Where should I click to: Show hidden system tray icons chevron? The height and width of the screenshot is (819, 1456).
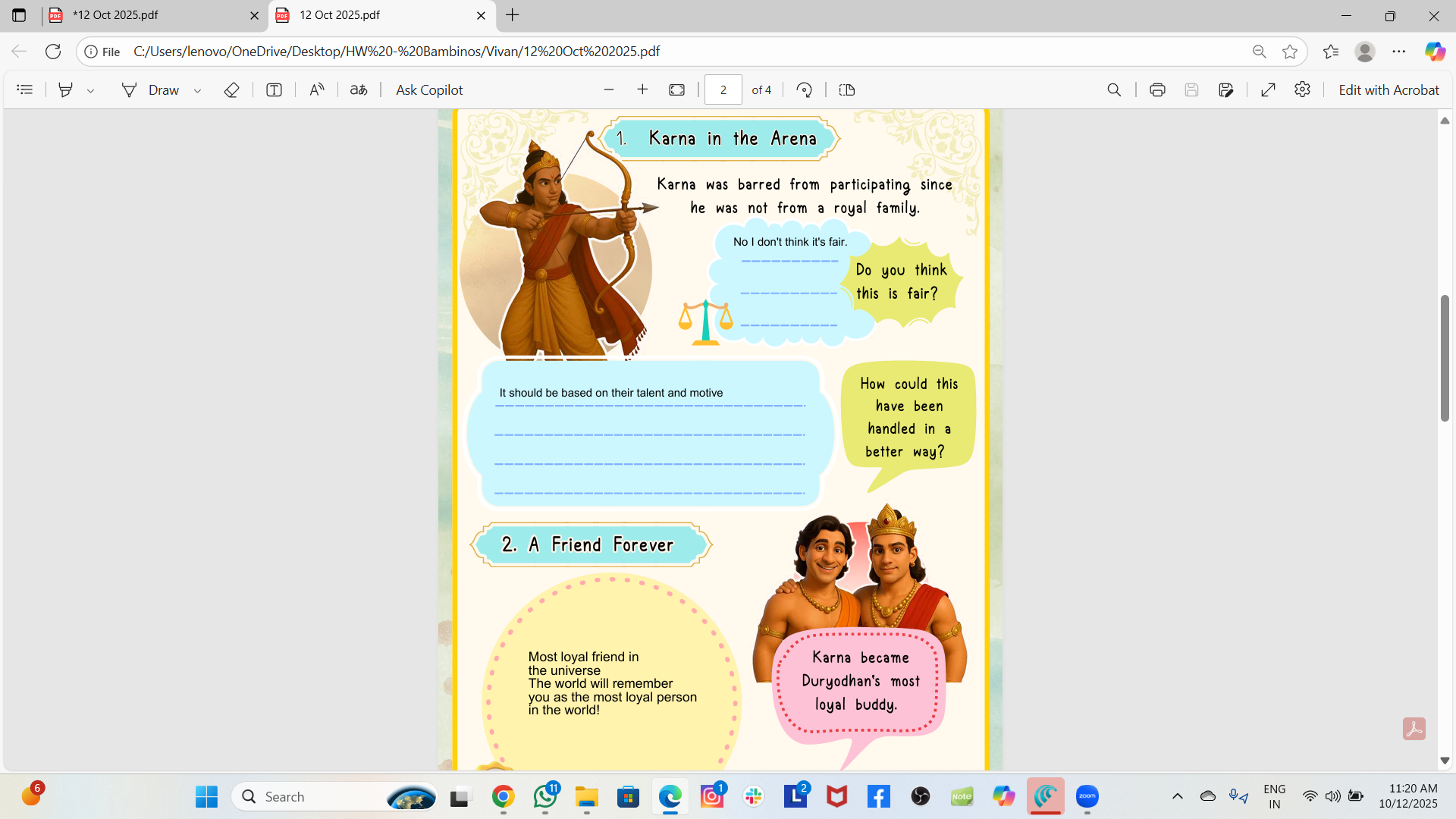pos(1177,796)
